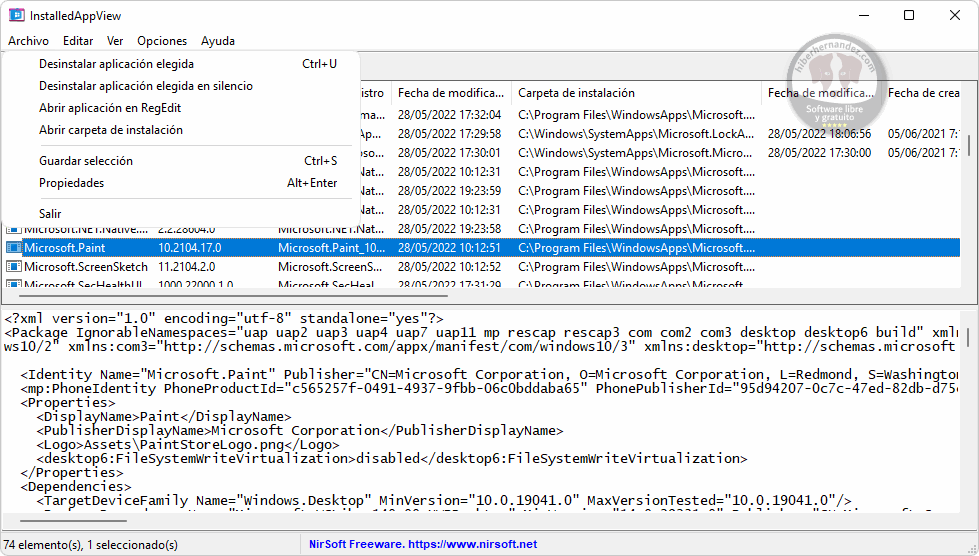
Task: Click version 11.2104.2.0 cell
Action: (187, 266)
